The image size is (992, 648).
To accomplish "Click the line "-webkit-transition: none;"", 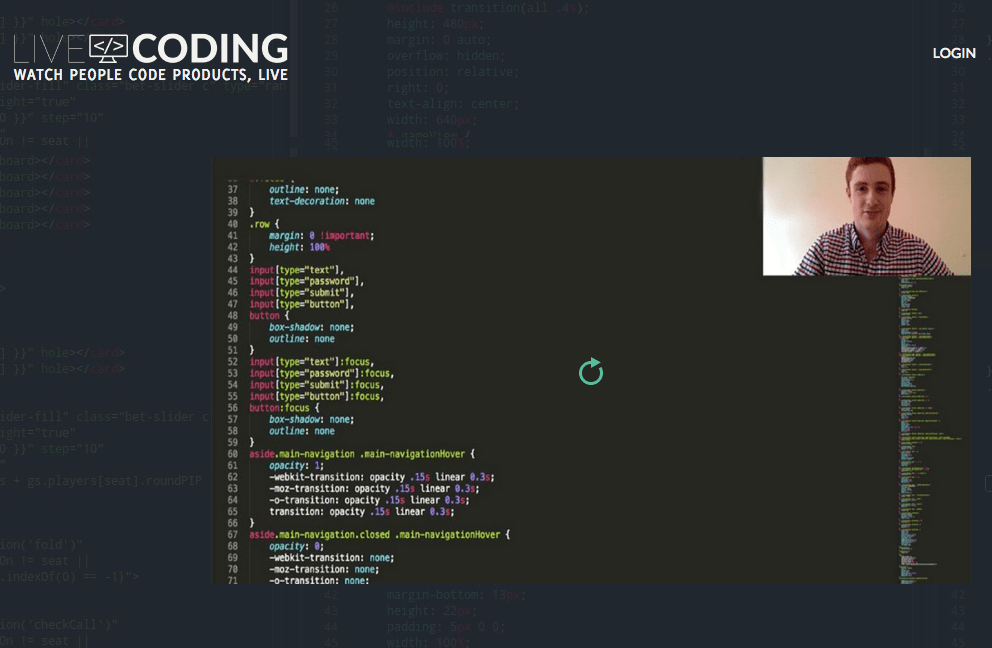I will 332,558.
